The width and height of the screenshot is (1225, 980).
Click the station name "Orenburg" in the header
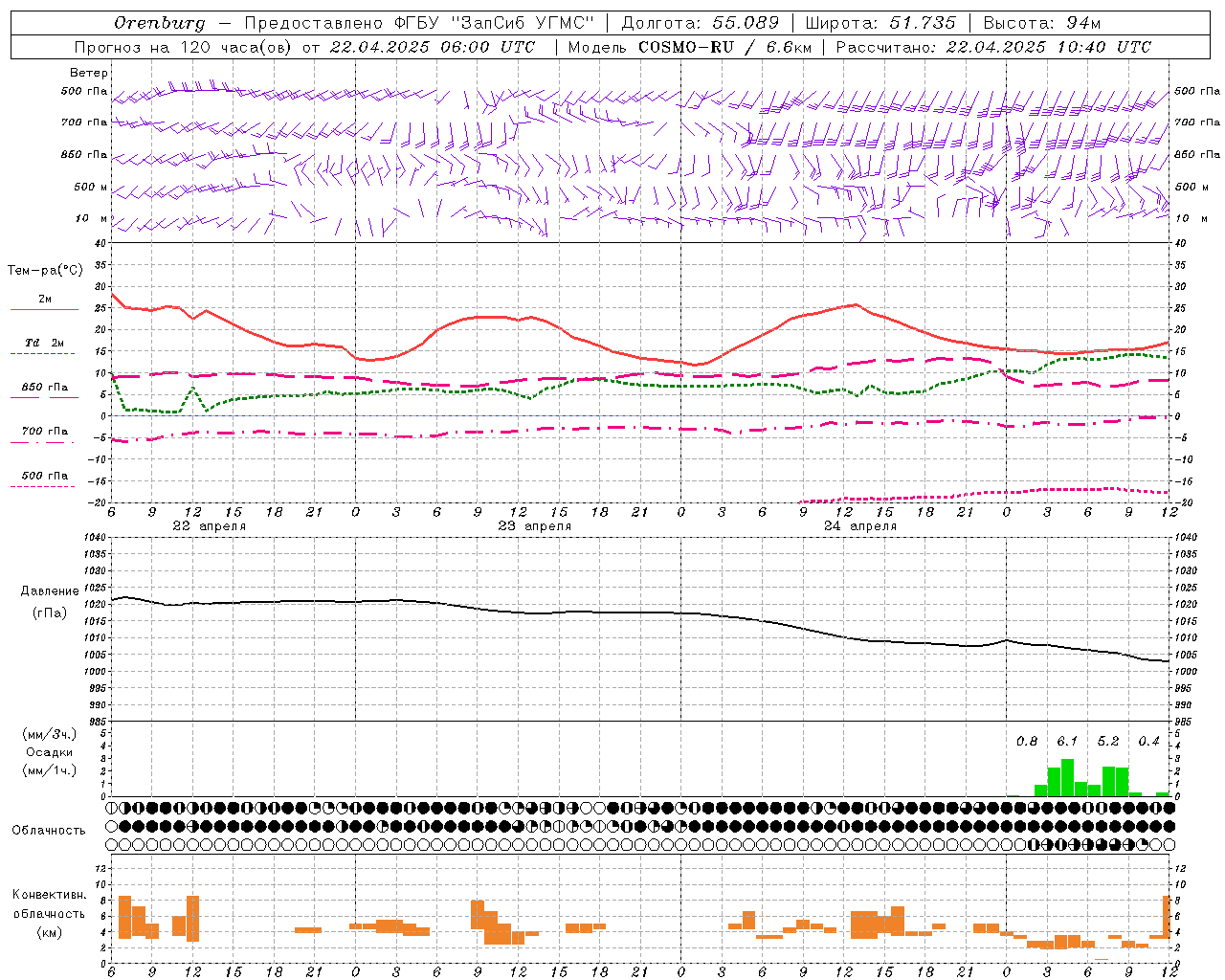(x=160, y=23)
